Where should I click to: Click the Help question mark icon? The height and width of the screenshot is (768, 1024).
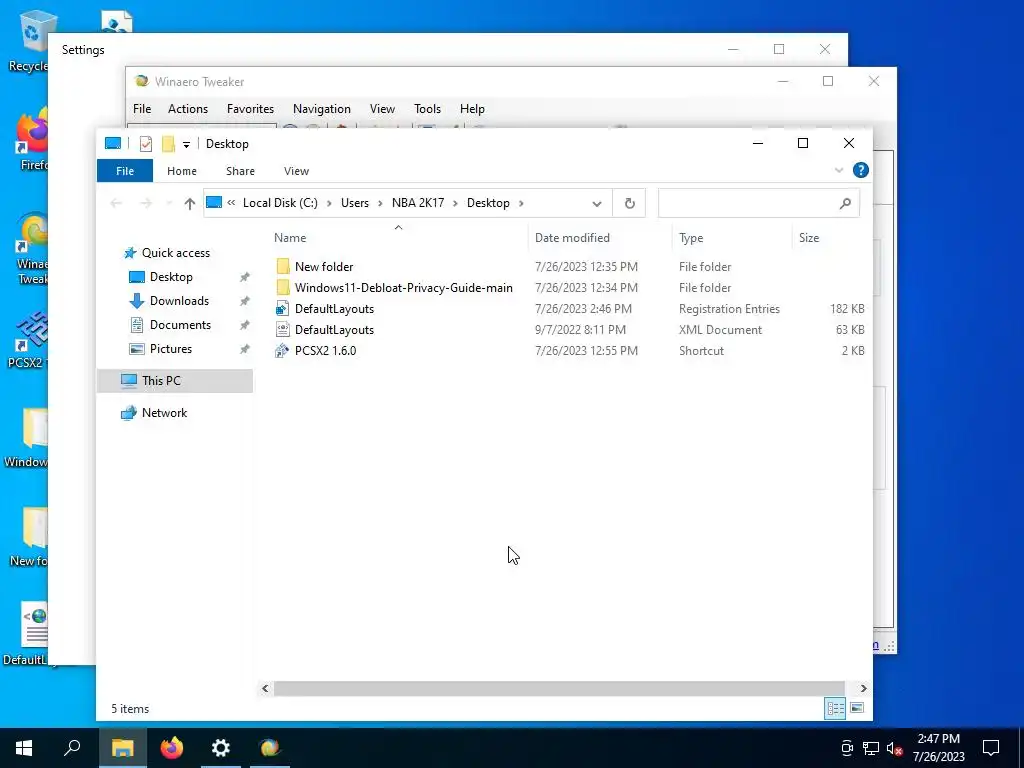(861, 170)
